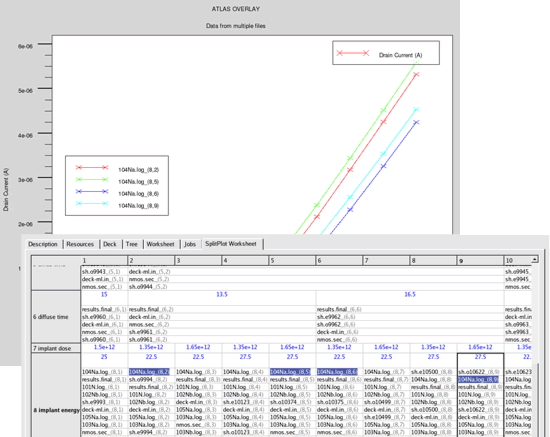Image resolution: width=550 pixels, height=437 pixels.
Task: Click diffuse time value 15
Action: coord(104,294)
